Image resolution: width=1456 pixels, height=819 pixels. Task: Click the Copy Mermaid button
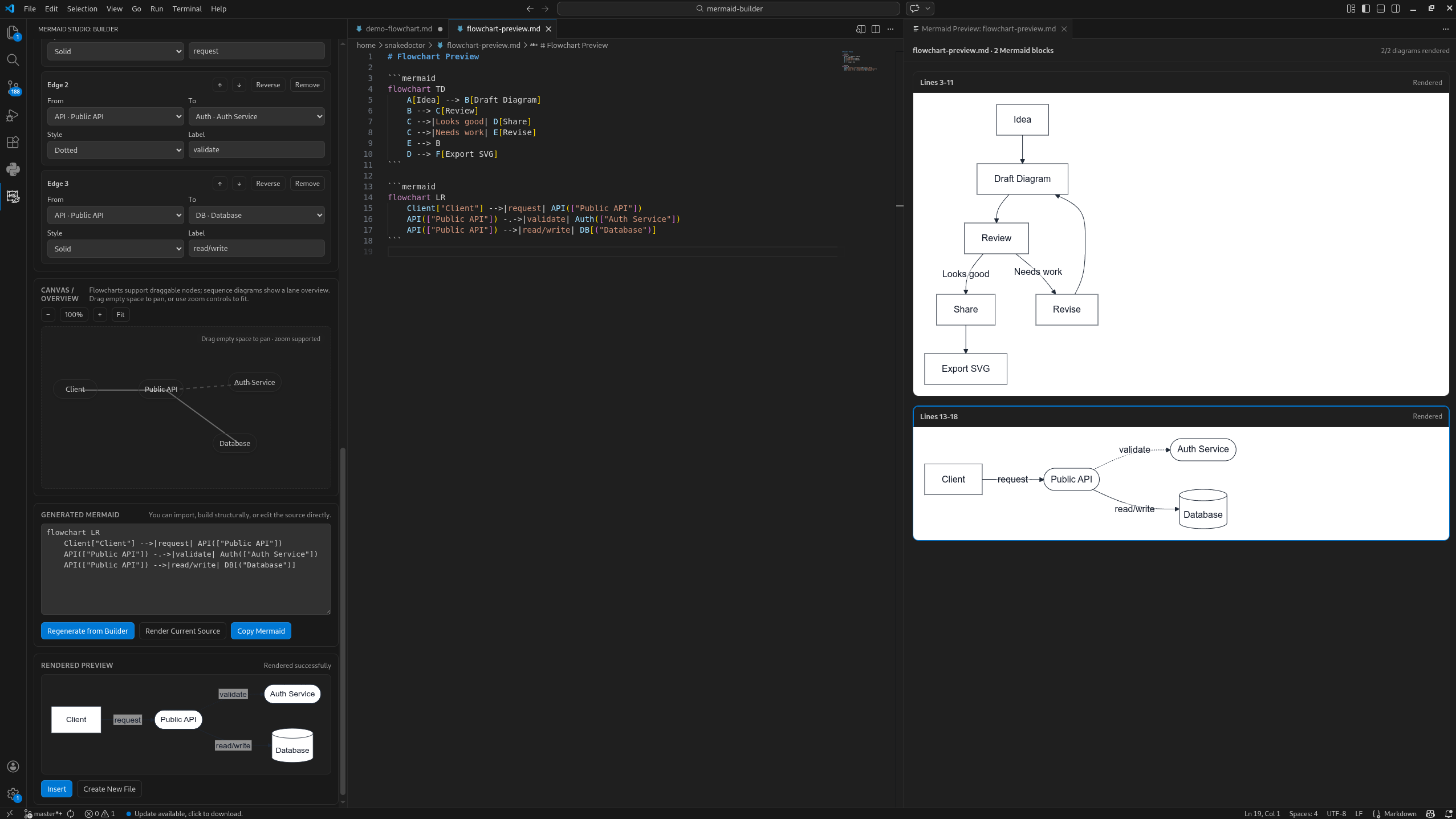(261, 631)
